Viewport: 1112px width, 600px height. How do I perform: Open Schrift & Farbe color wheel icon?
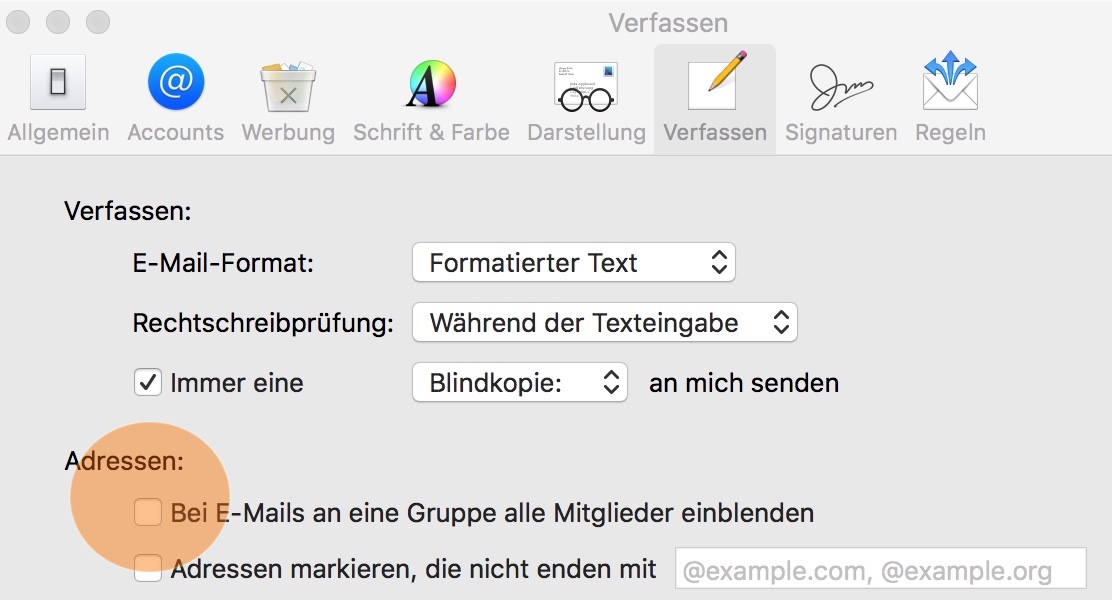(x=431, y=84)
